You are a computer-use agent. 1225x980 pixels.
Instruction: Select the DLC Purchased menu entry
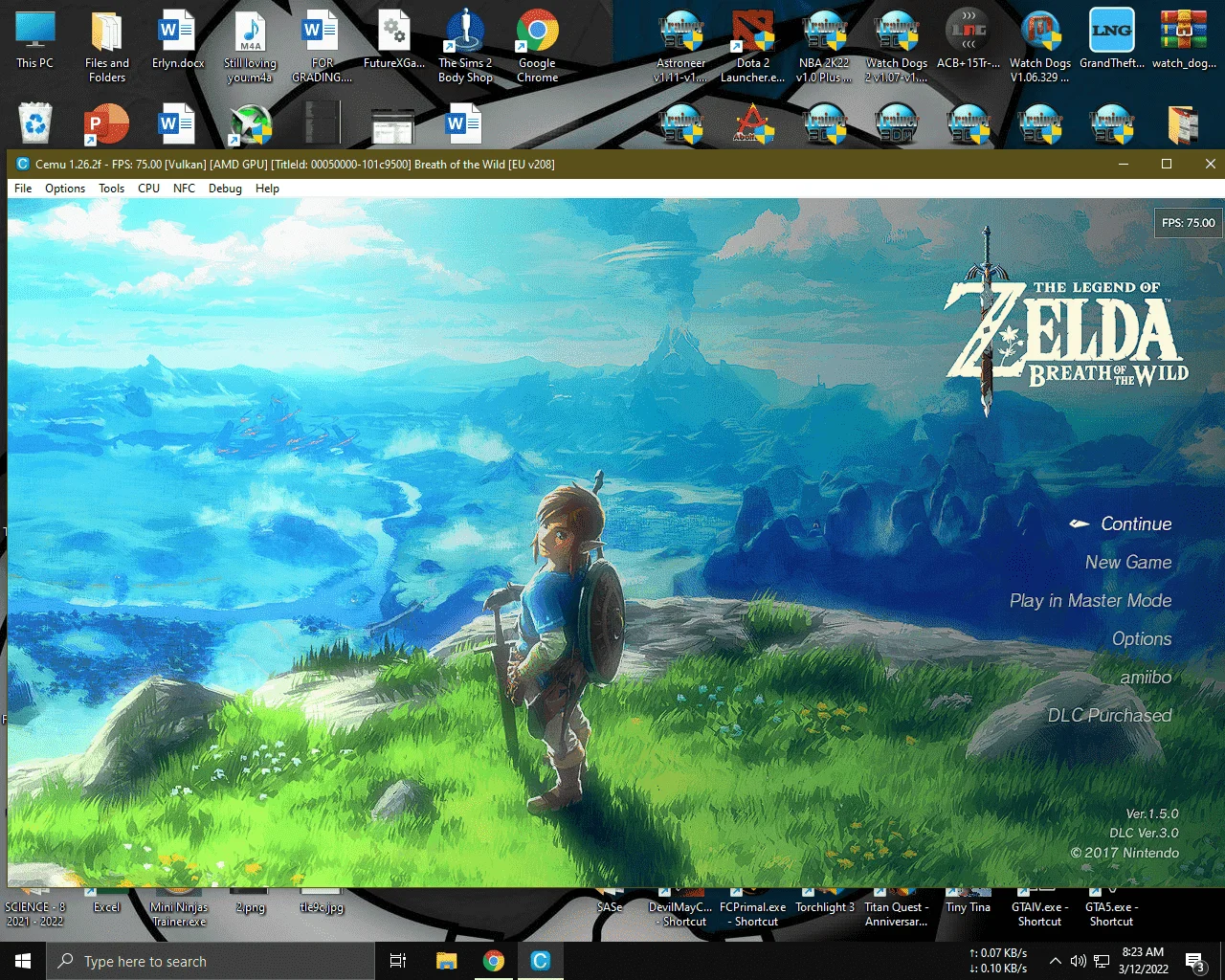(x=1109, y=715)
